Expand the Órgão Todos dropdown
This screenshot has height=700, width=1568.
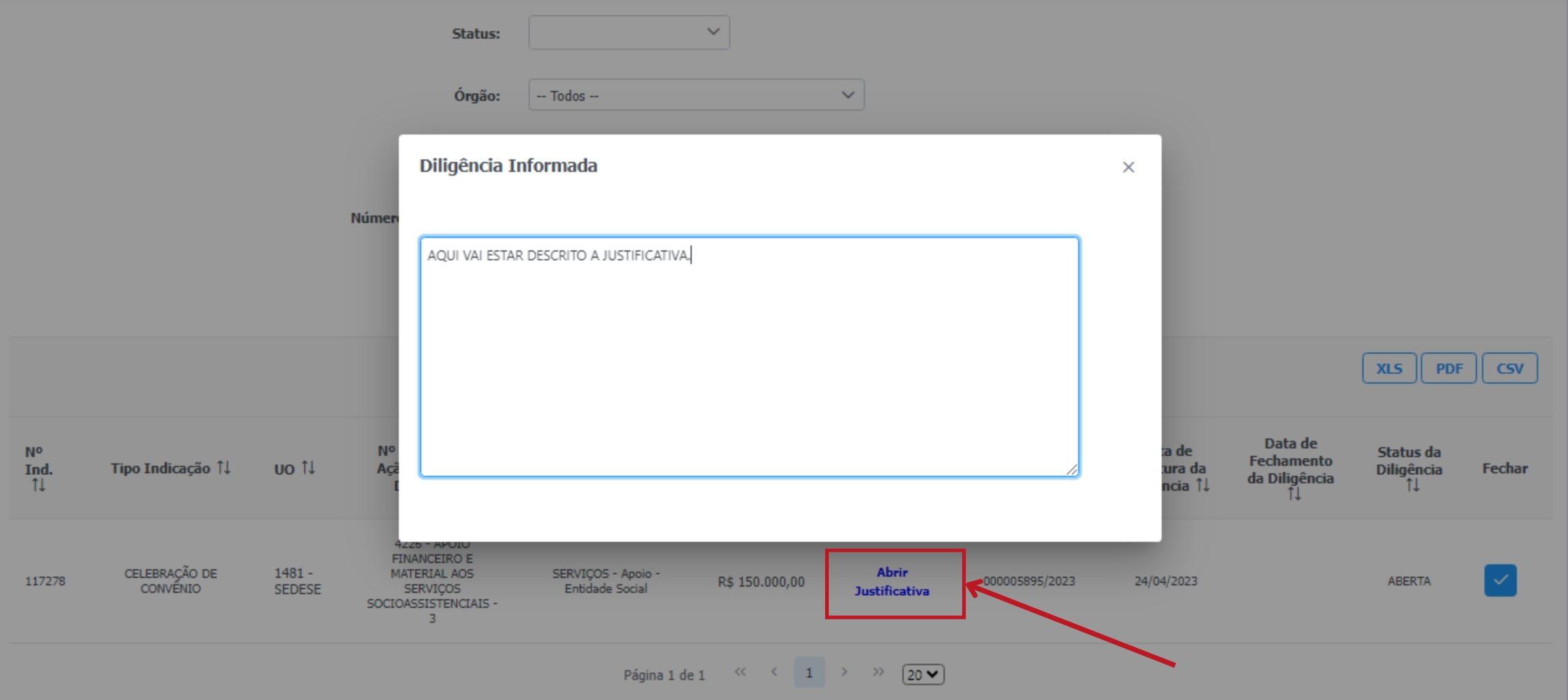(x=696, y=95)
